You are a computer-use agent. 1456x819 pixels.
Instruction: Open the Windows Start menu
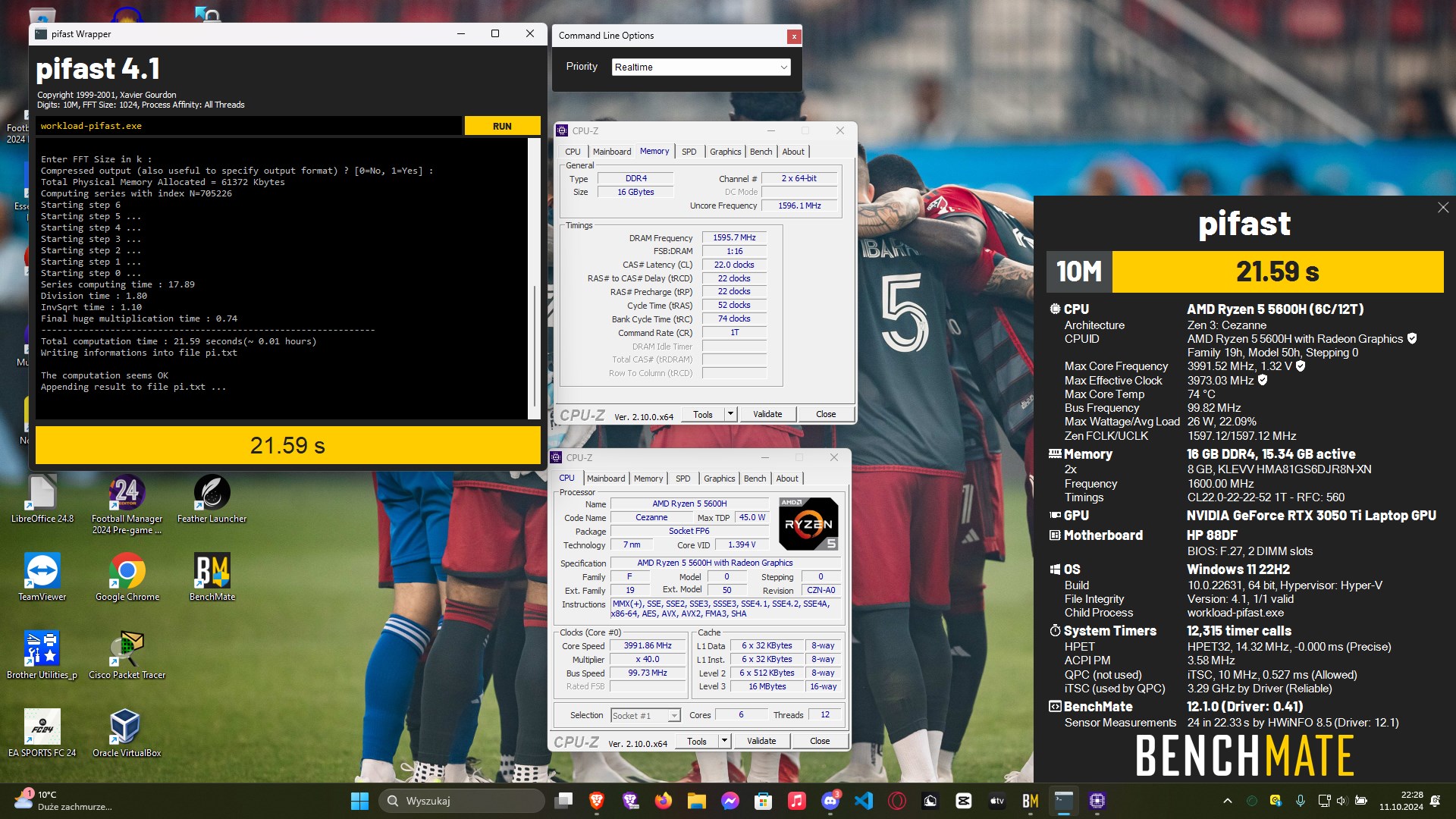(359, 801)
